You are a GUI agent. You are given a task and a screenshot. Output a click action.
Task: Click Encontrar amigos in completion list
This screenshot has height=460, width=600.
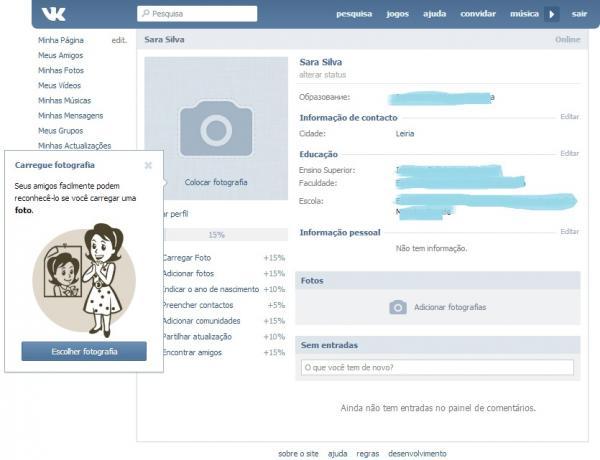coord(194,353)
